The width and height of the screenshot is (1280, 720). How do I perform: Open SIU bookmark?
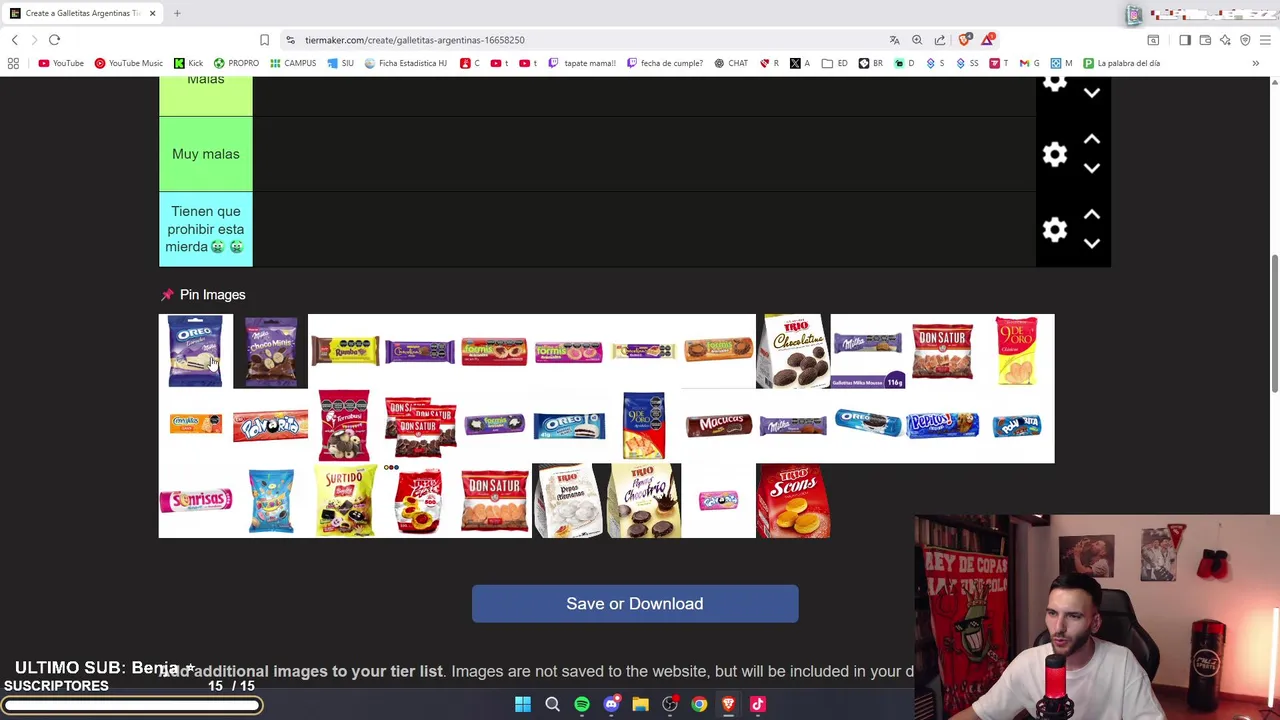[340, 63]
